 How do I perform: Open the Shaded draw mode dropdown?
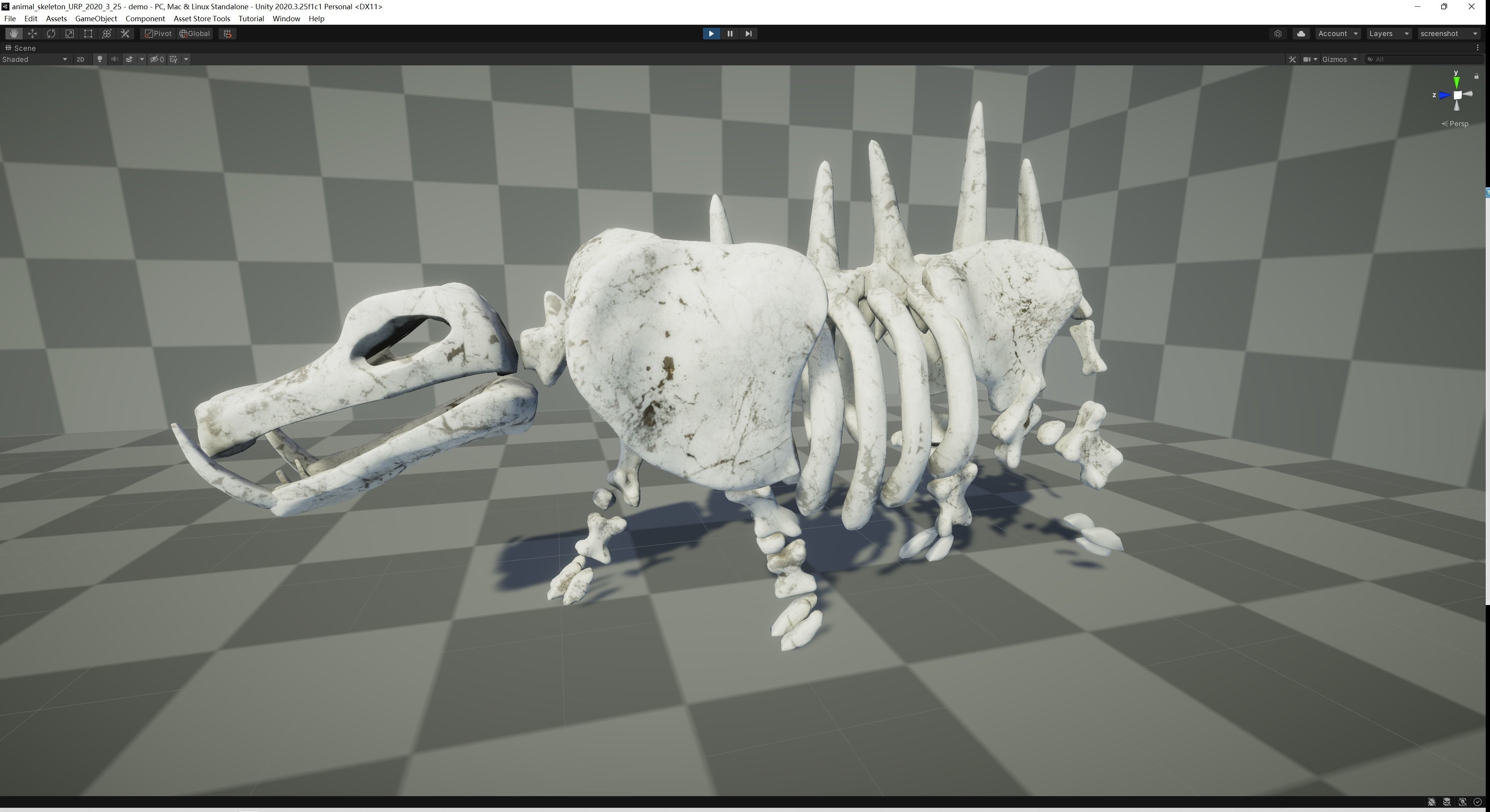pos(35,59)
